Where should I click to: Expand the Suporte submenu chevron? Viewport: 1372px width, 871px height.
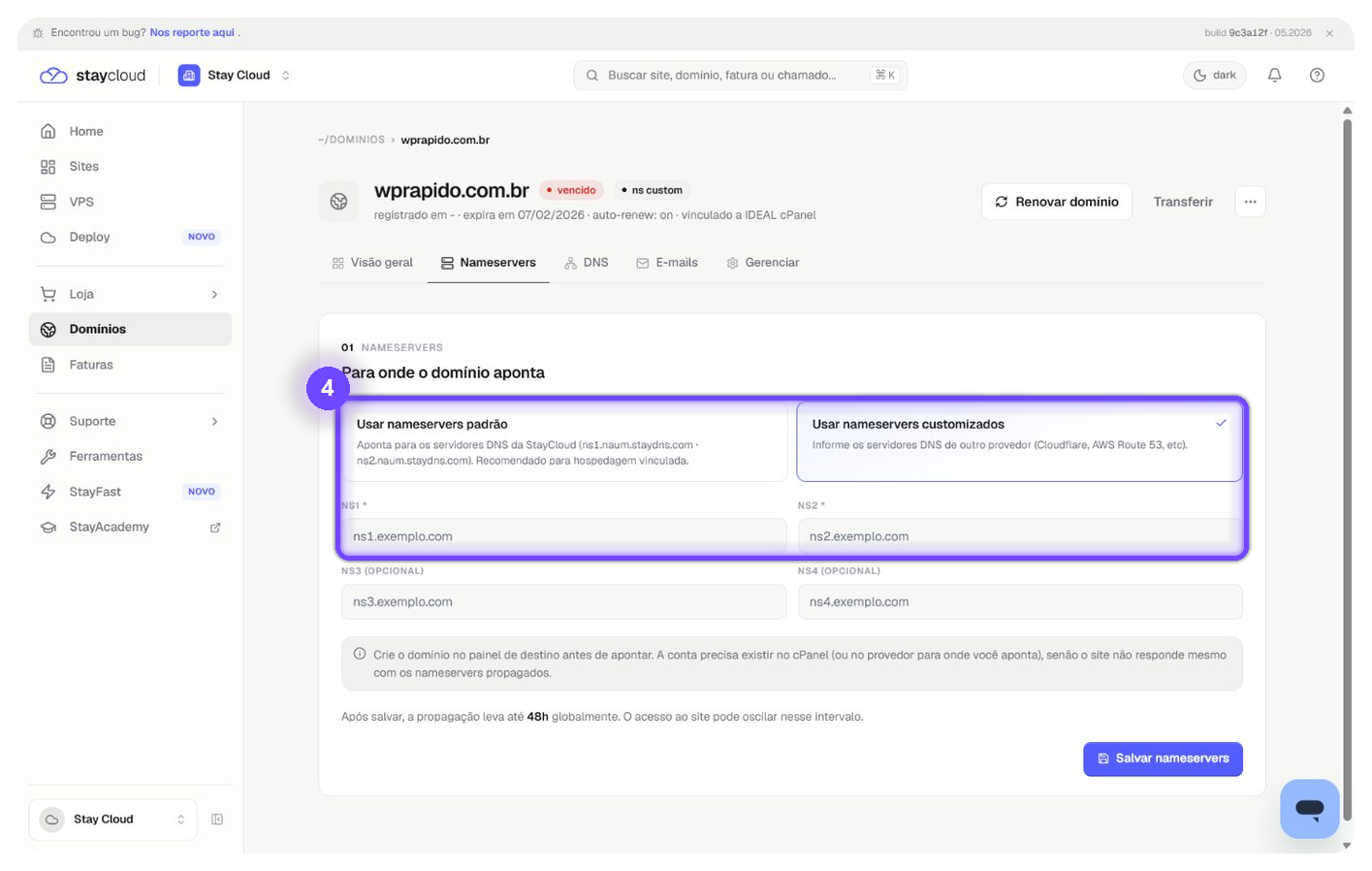click(214, 421)
